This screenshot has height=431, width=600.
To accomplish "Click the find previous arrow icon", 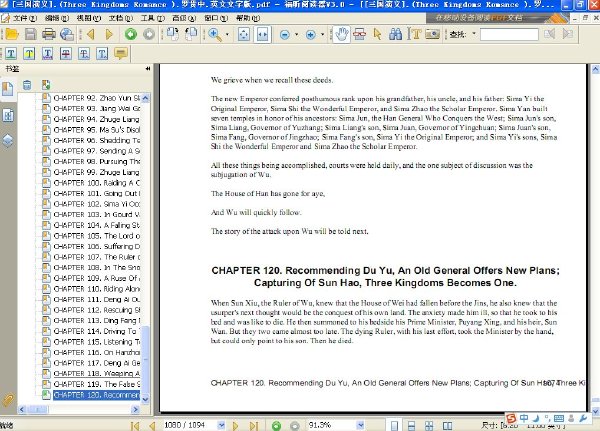I will [x=550, y=34].
